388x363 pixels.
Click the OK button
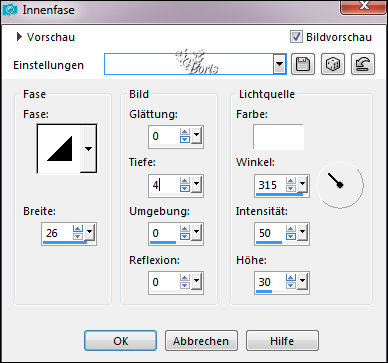pos(120,341)
